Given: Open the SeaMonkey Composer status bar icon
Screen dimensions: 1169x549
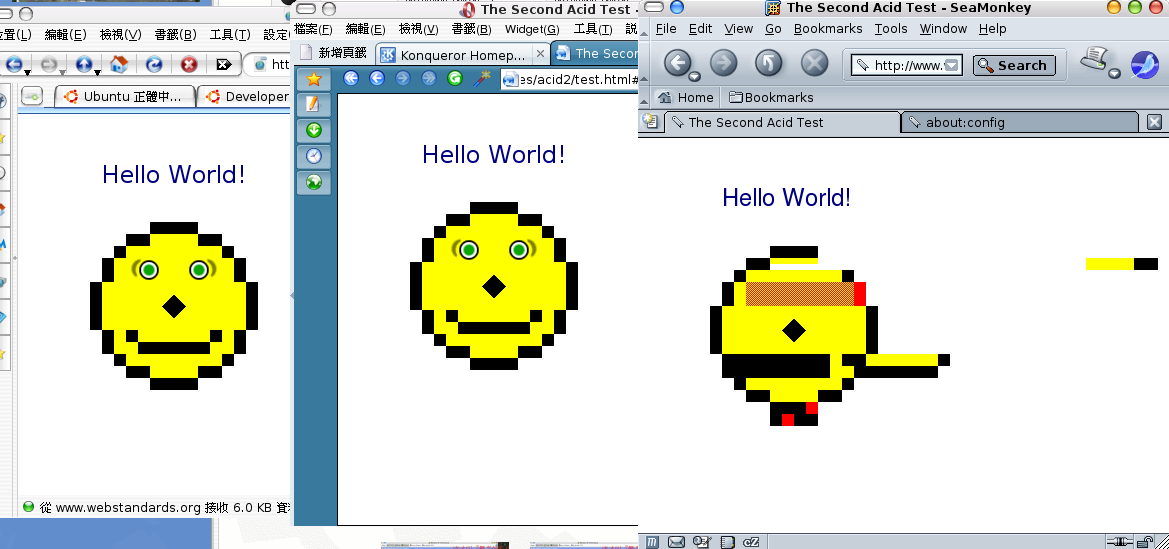Looking at the screenshot, I should [702, 542].
